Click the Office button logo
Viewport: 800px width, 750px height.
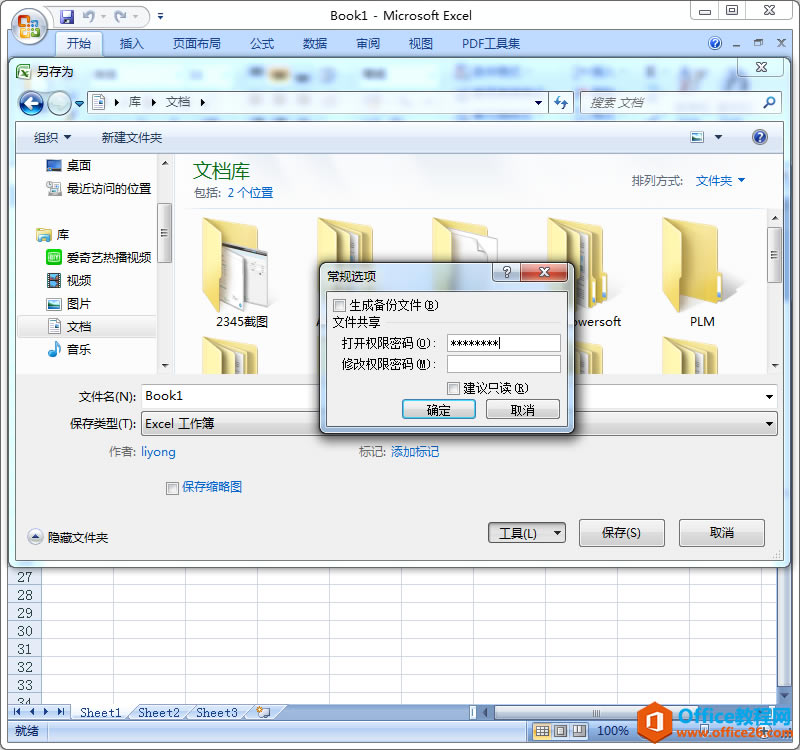(29, 26)
